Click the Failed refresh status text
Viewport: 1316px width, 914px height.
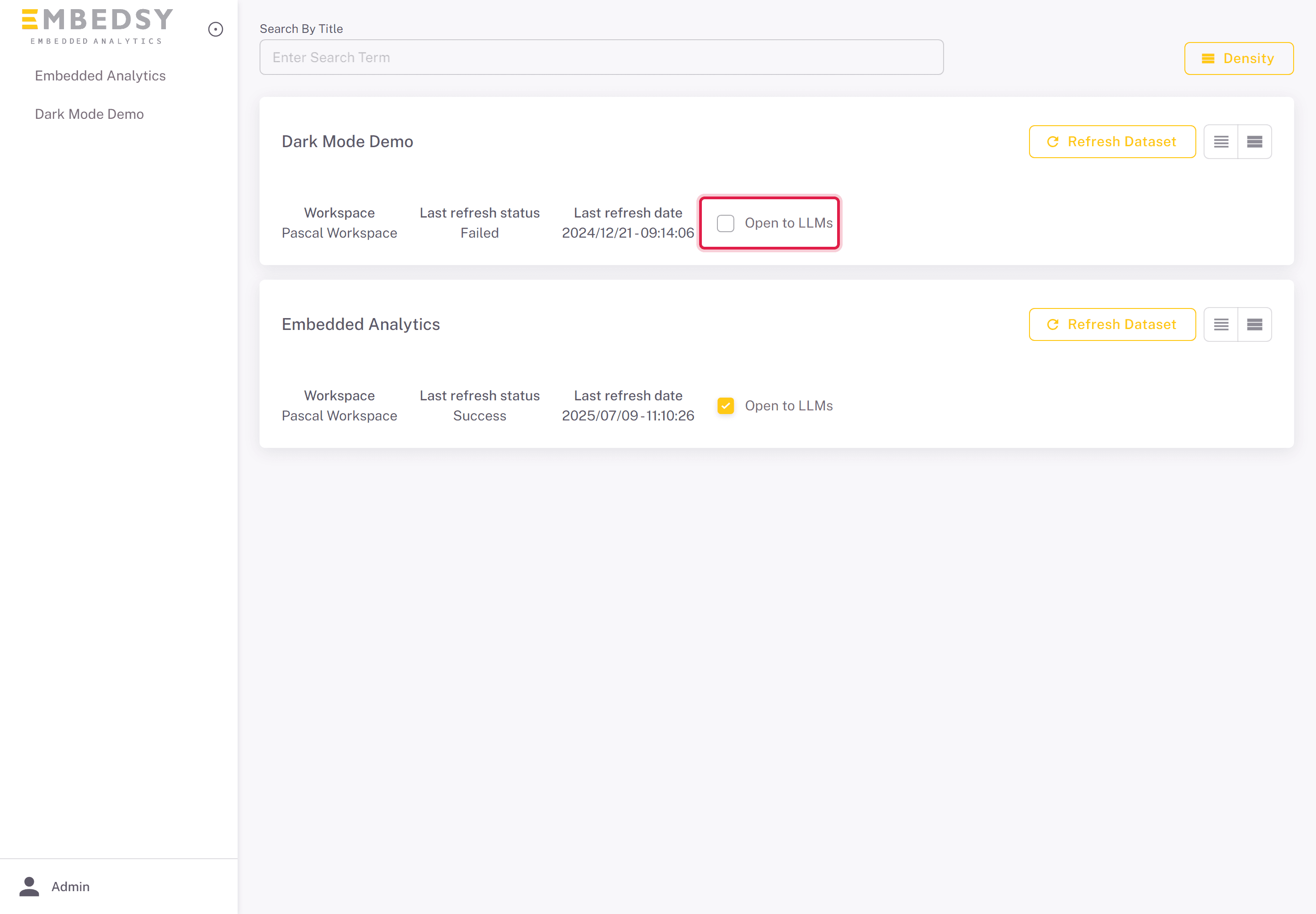point(480,233)
